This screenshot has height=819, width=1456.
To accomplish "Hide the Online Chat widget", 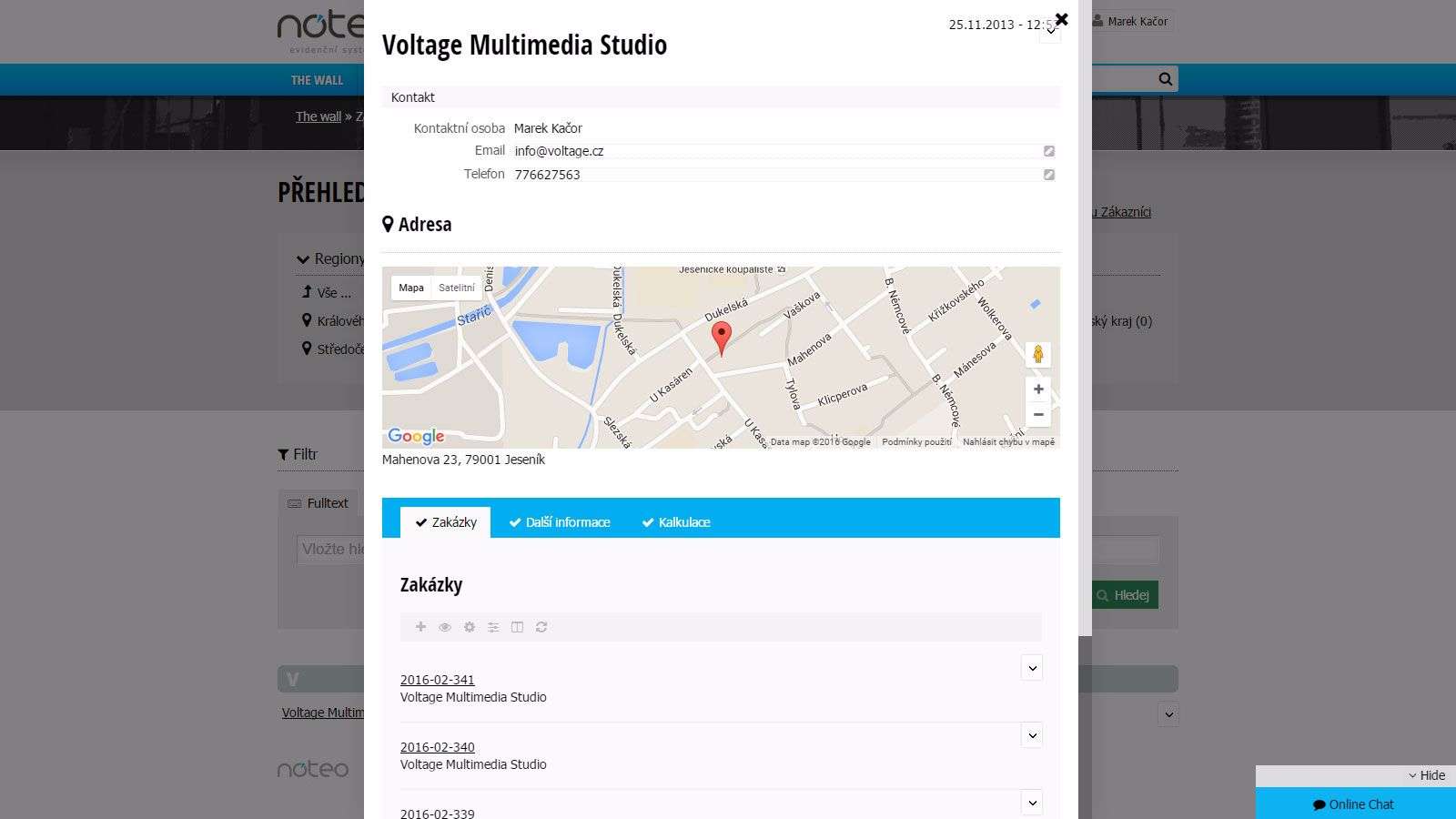I will tap(1426, 775).
